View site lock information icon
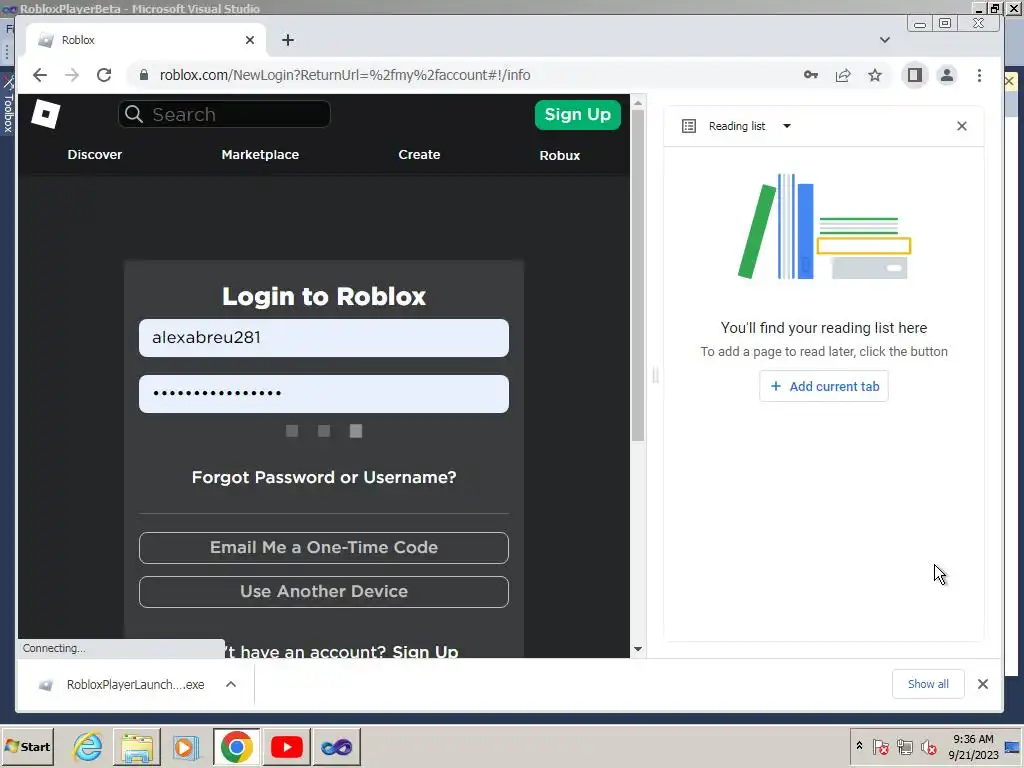This screenshot has width=1024, height=768. click(x=144, y=75)
